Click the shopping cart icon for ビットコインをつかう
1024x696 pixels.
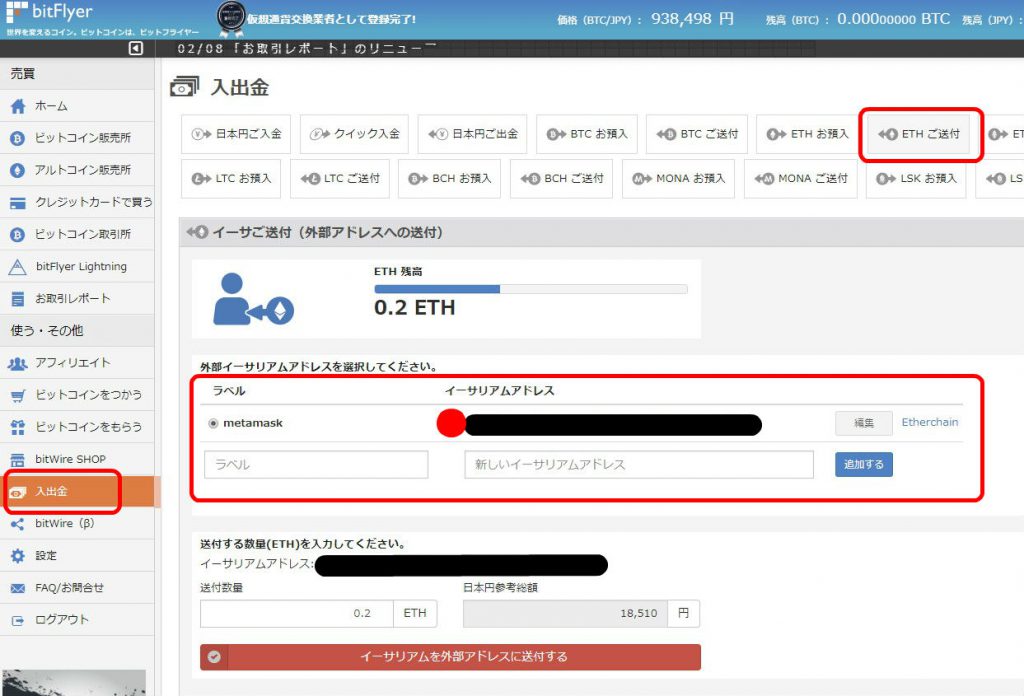tap(17, 395)
